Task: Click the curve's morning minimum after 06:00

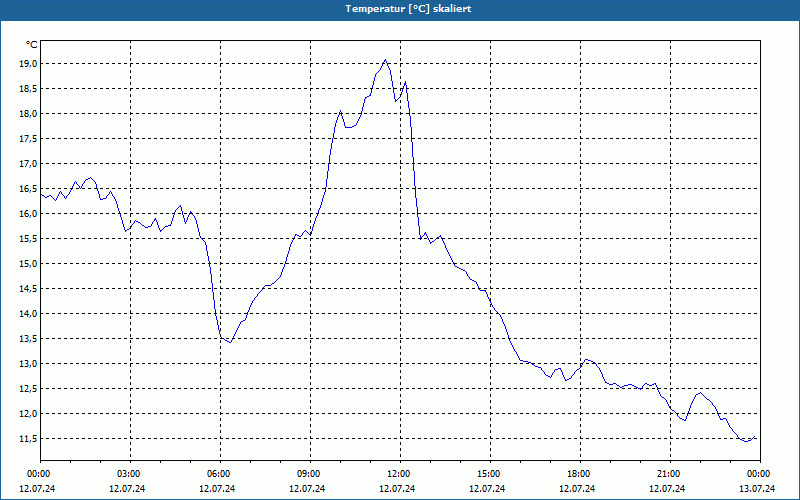Action: pos(230,342)
